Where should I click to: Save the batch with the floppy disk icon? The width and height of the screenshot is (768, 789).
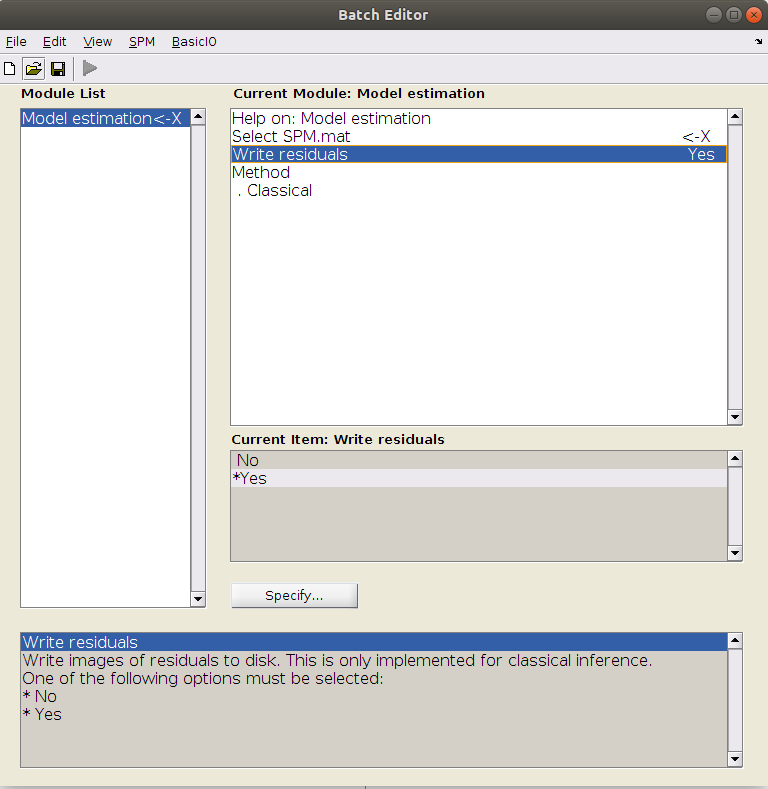(58, 68)
